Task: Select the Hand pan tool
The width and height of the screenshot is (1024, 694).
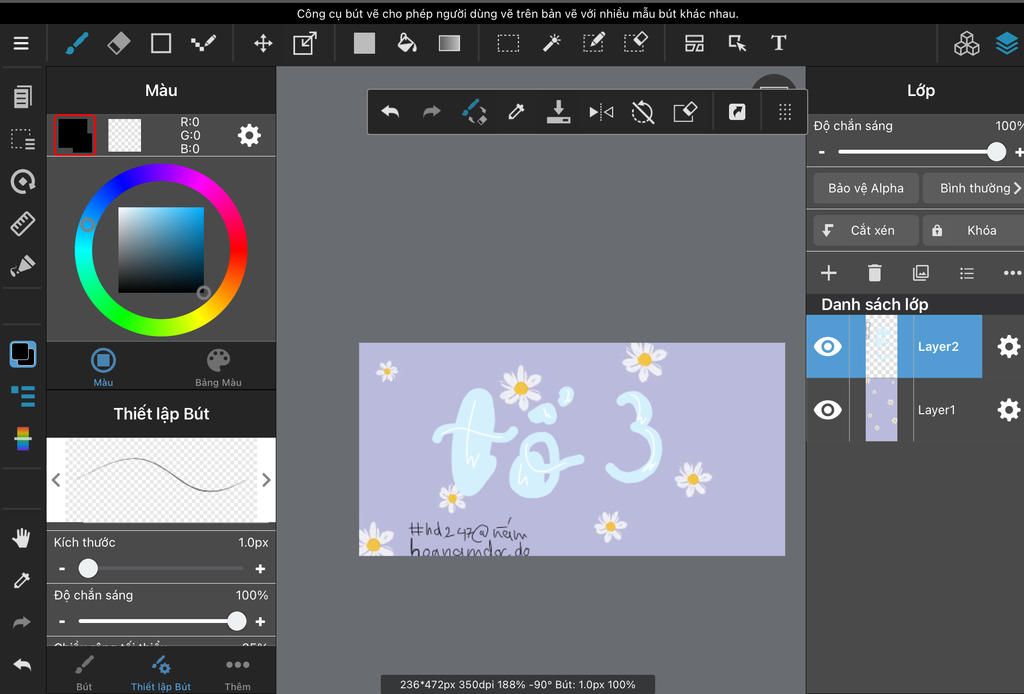Action: tap(22, 539)
